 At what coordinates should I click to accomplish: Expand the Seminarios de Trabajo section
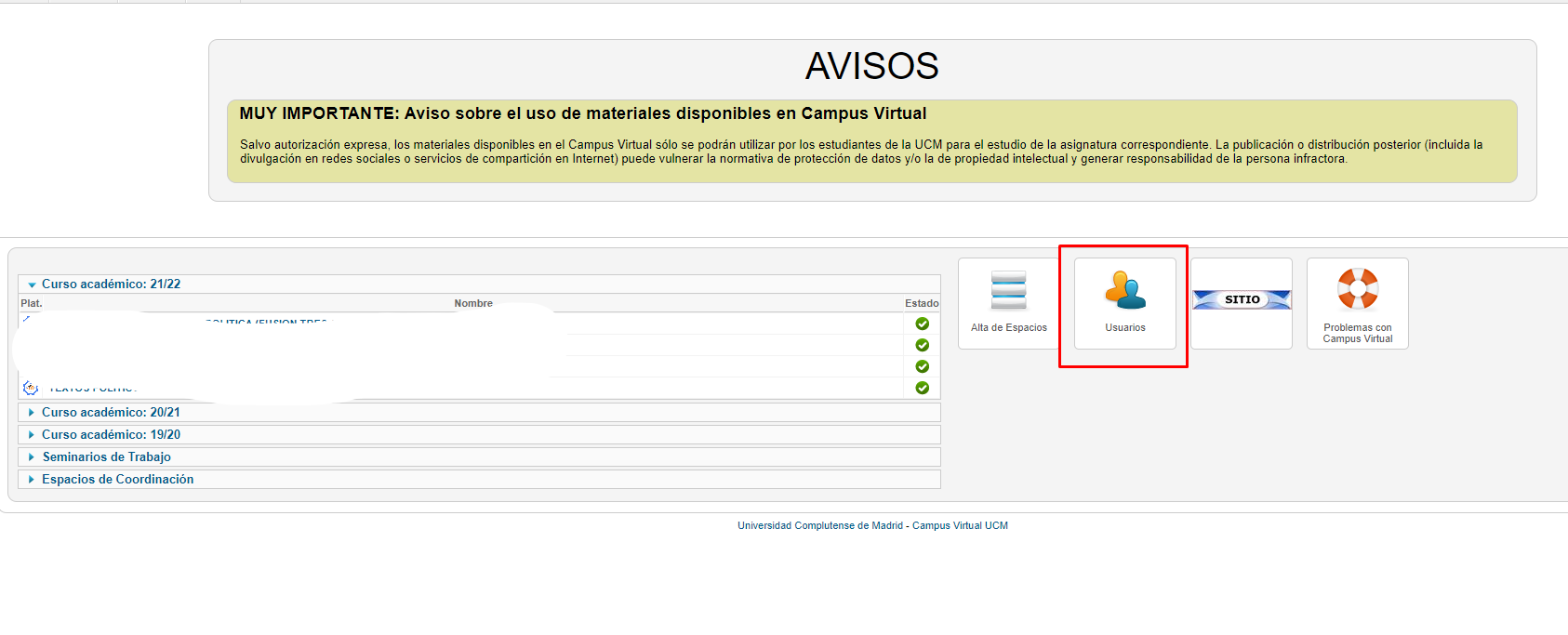(x=106, y=456)
